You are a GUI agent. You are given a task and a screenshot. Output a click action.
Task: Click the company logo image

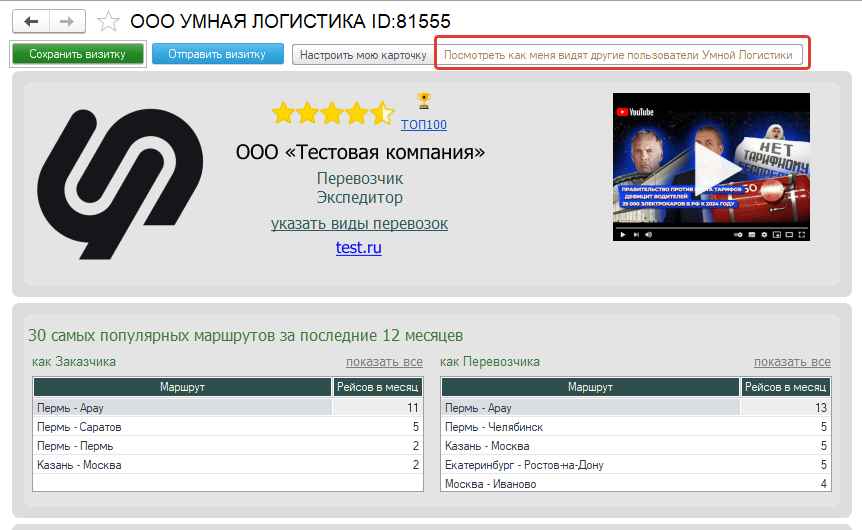(120, 184)
